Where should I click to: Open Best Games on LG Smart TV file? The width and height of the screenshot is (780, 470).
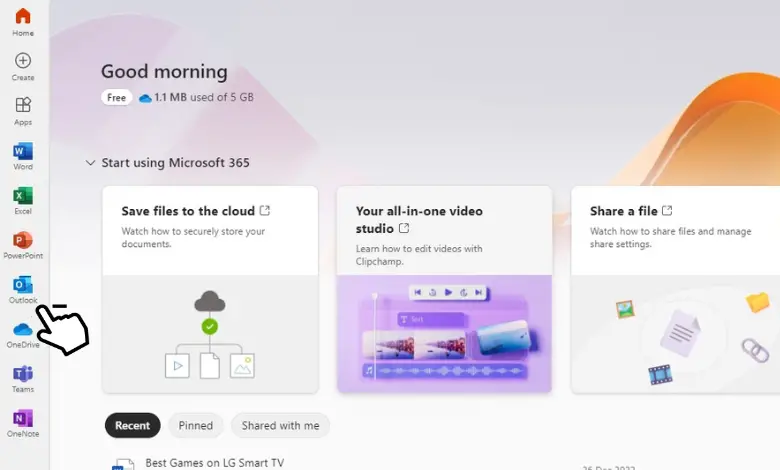point(215,463)
